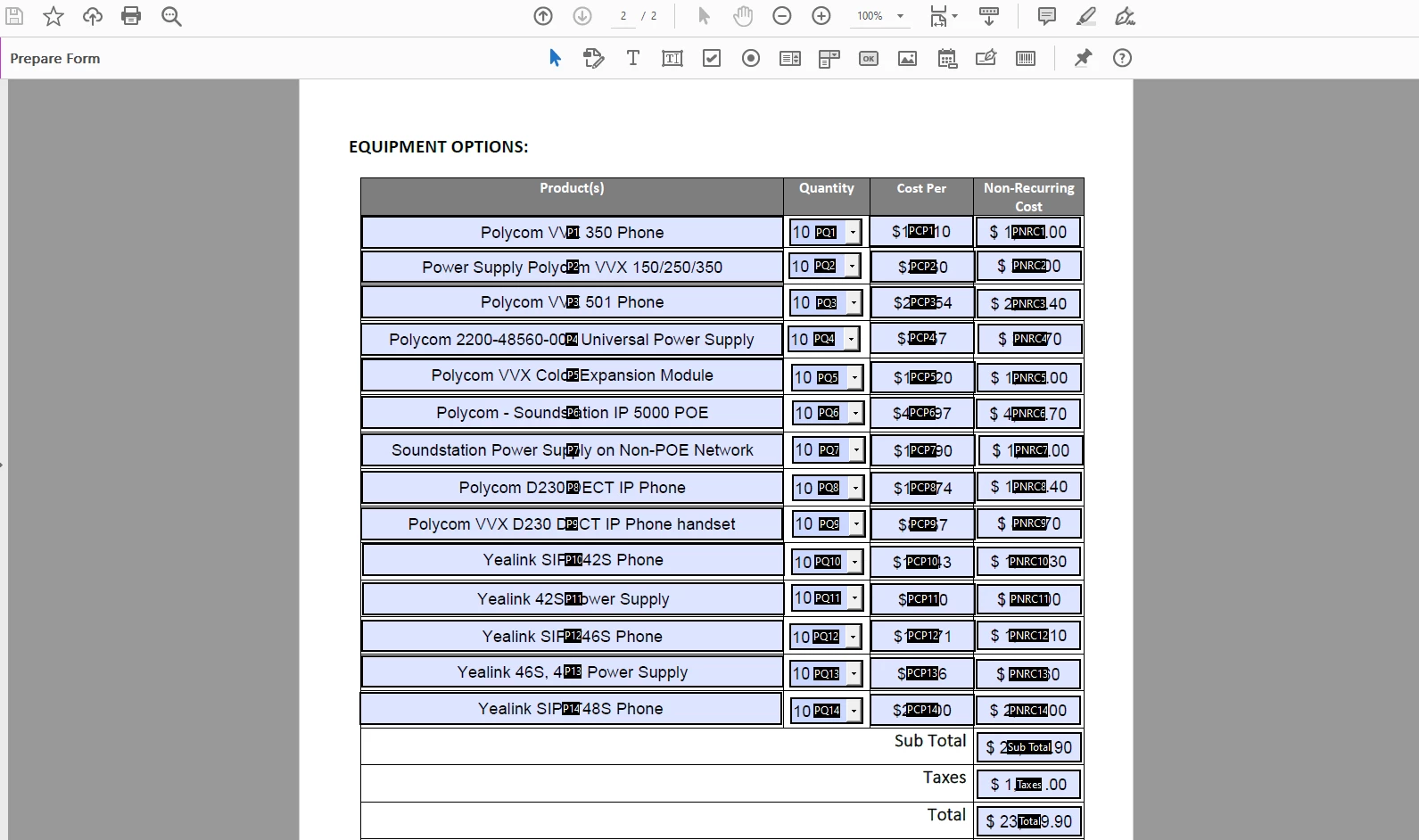Expand PQ9 quantity dropdown arrow
Image resolution: width=1419 pixels, height=840 pixels.
[x=856, y=523]
